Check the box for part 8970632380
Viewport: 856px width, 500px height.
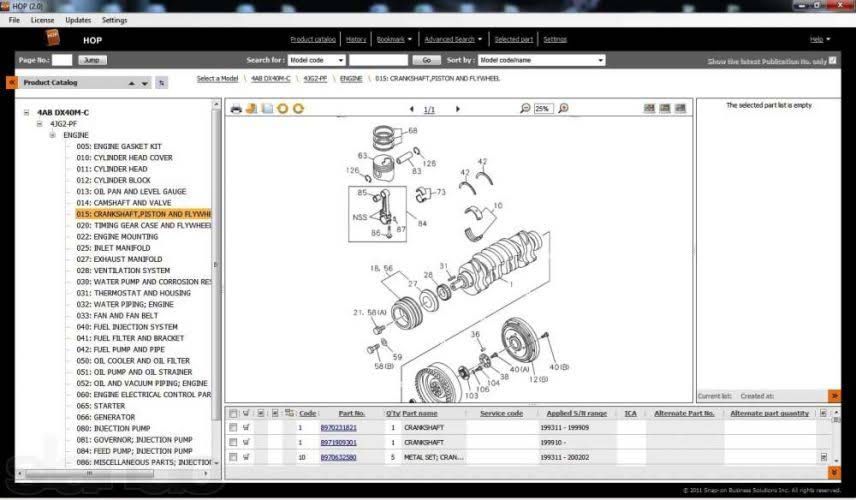click(233, 457)
